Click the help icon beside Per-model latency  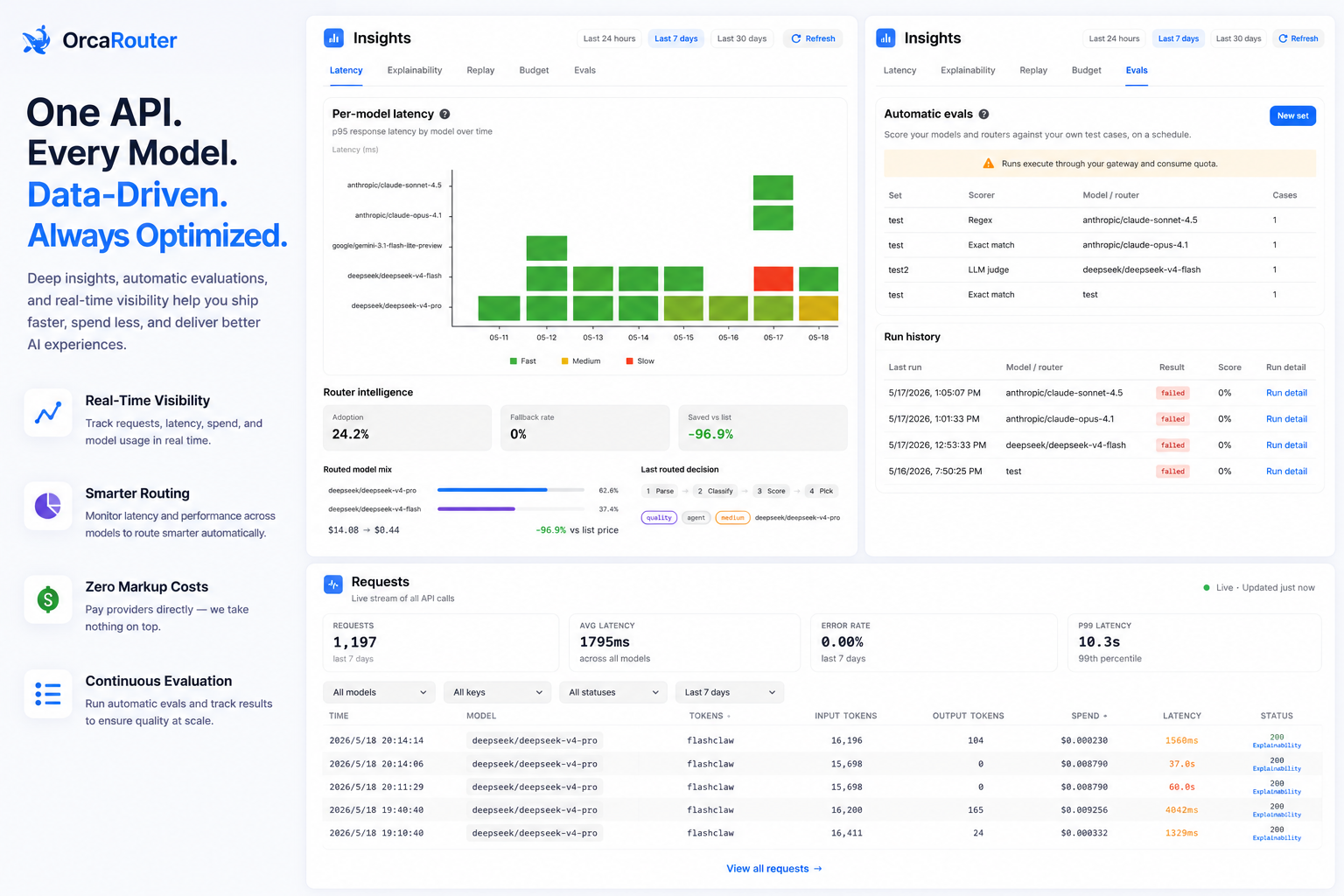click(x=444, y=114)
